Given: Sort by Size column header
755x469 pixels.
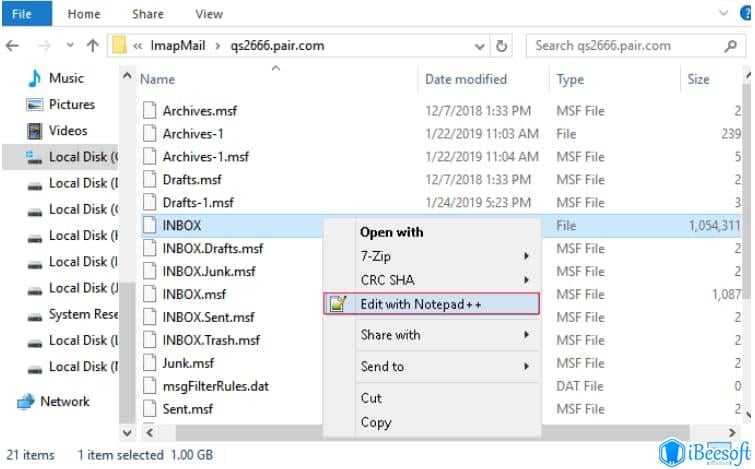Looking at the screenshot, I should click(698, 79).
